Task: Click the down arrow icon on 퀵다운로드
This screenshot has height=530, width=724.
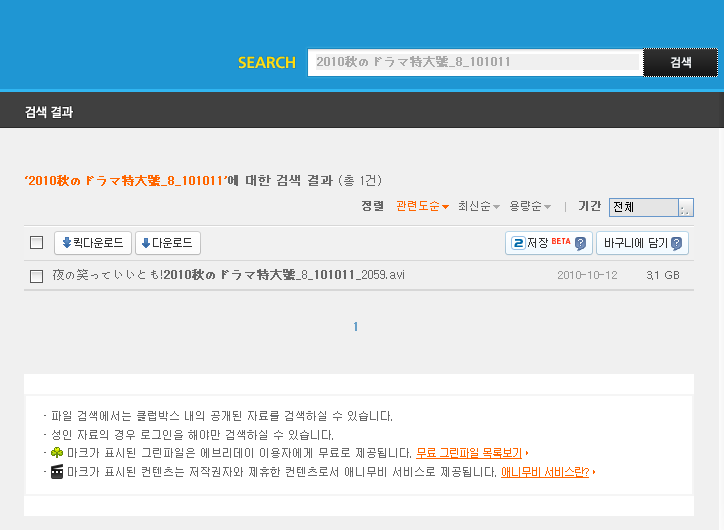Action: click(x=67, y=243)
